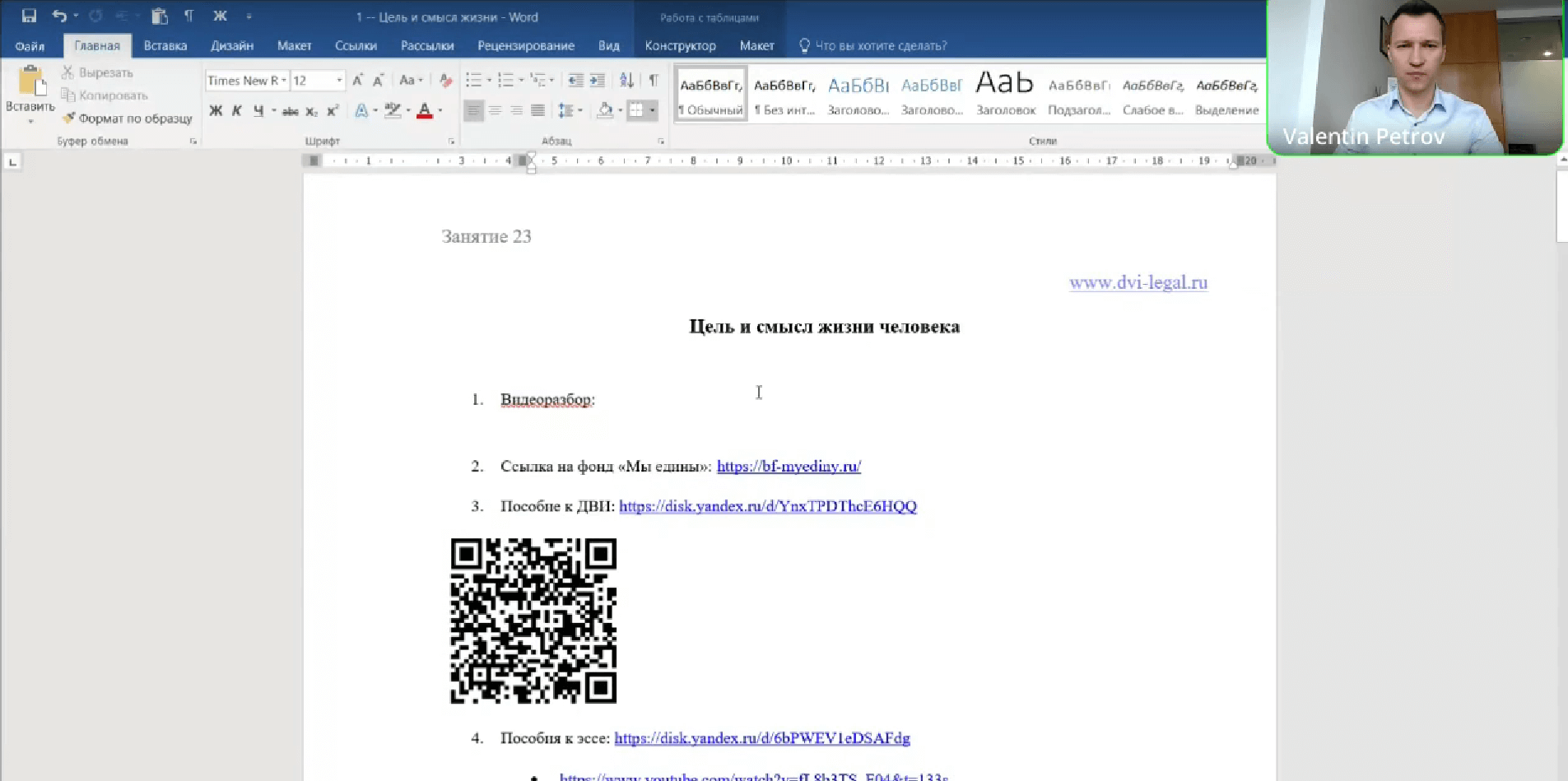Justify the paragraph text
This screenshot has width=1568, height=781.
pyautogui.click(x=537, y=111)
